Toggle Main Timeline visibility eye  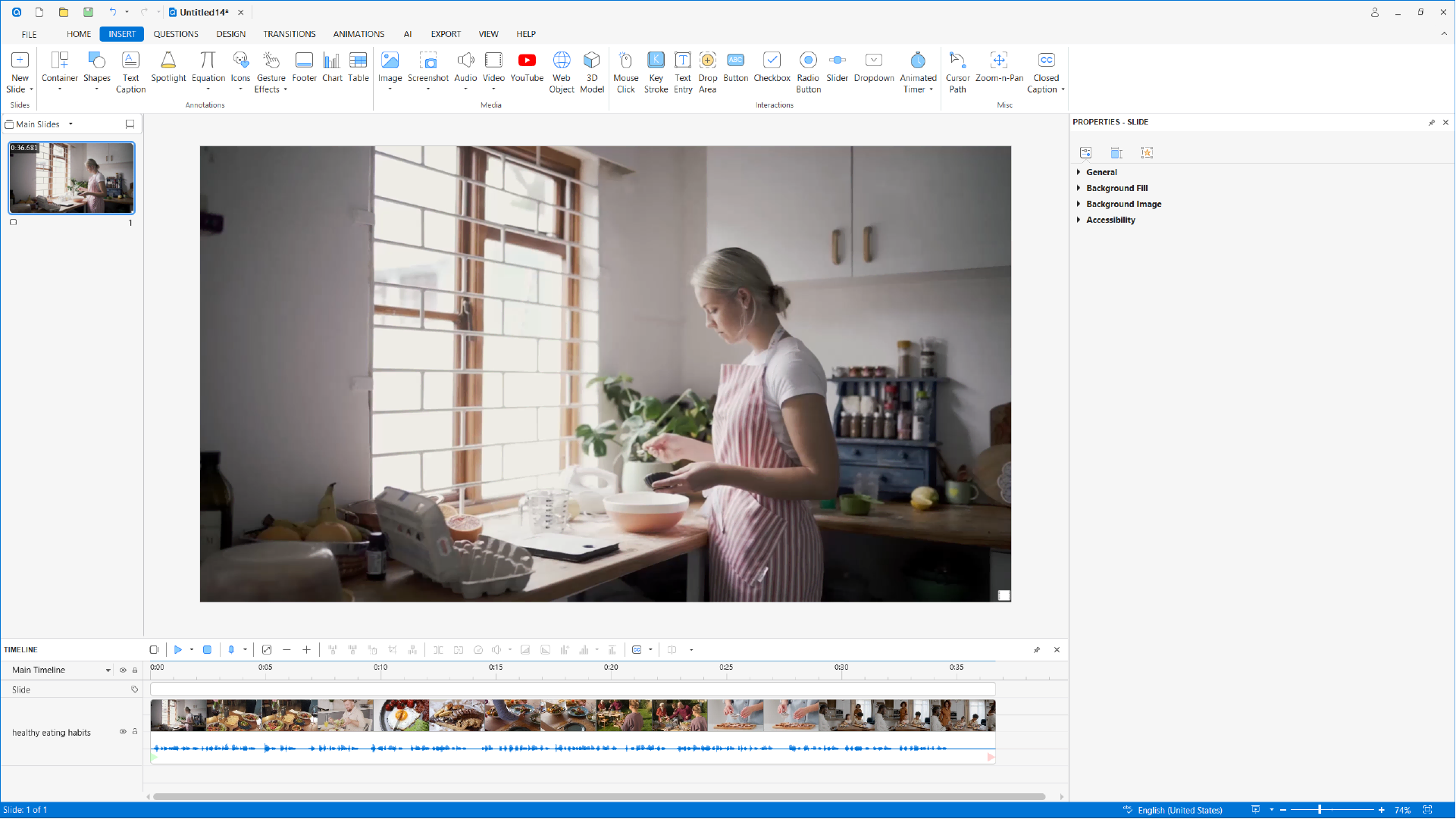(123, 671)
